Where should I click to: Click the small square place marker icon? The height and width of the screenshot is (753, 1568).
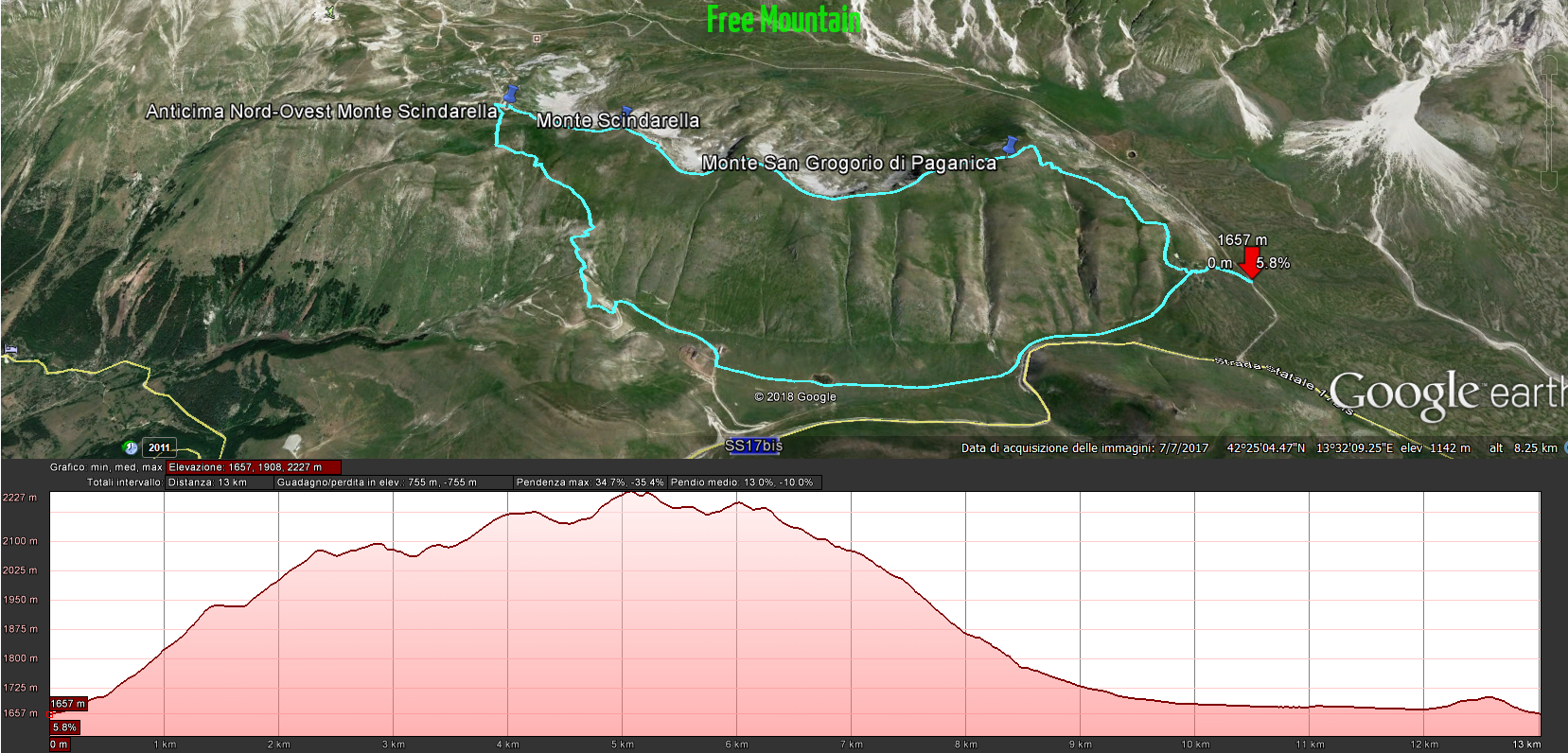[x=537, y=39]
